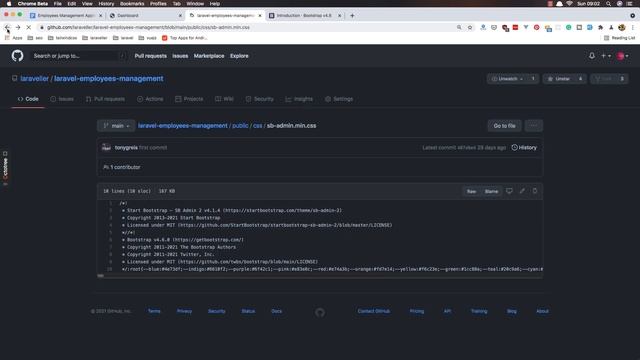Open About footer link
640x360 pixels.
pyautogui.click(x=542, y=311)
